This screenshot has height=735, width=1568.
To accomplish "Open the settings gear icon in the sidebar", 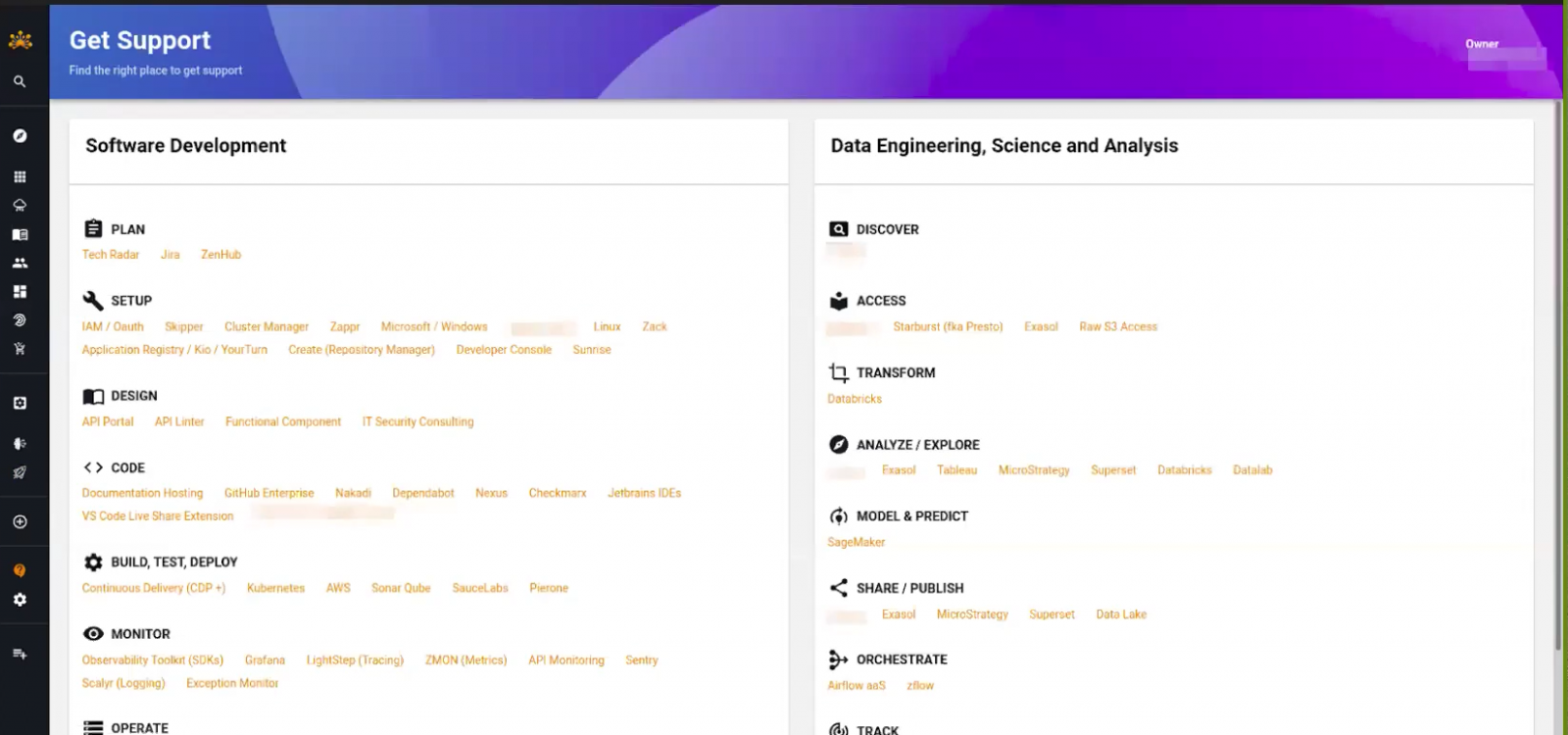I will pyautogui.click(x=20, y=600).
